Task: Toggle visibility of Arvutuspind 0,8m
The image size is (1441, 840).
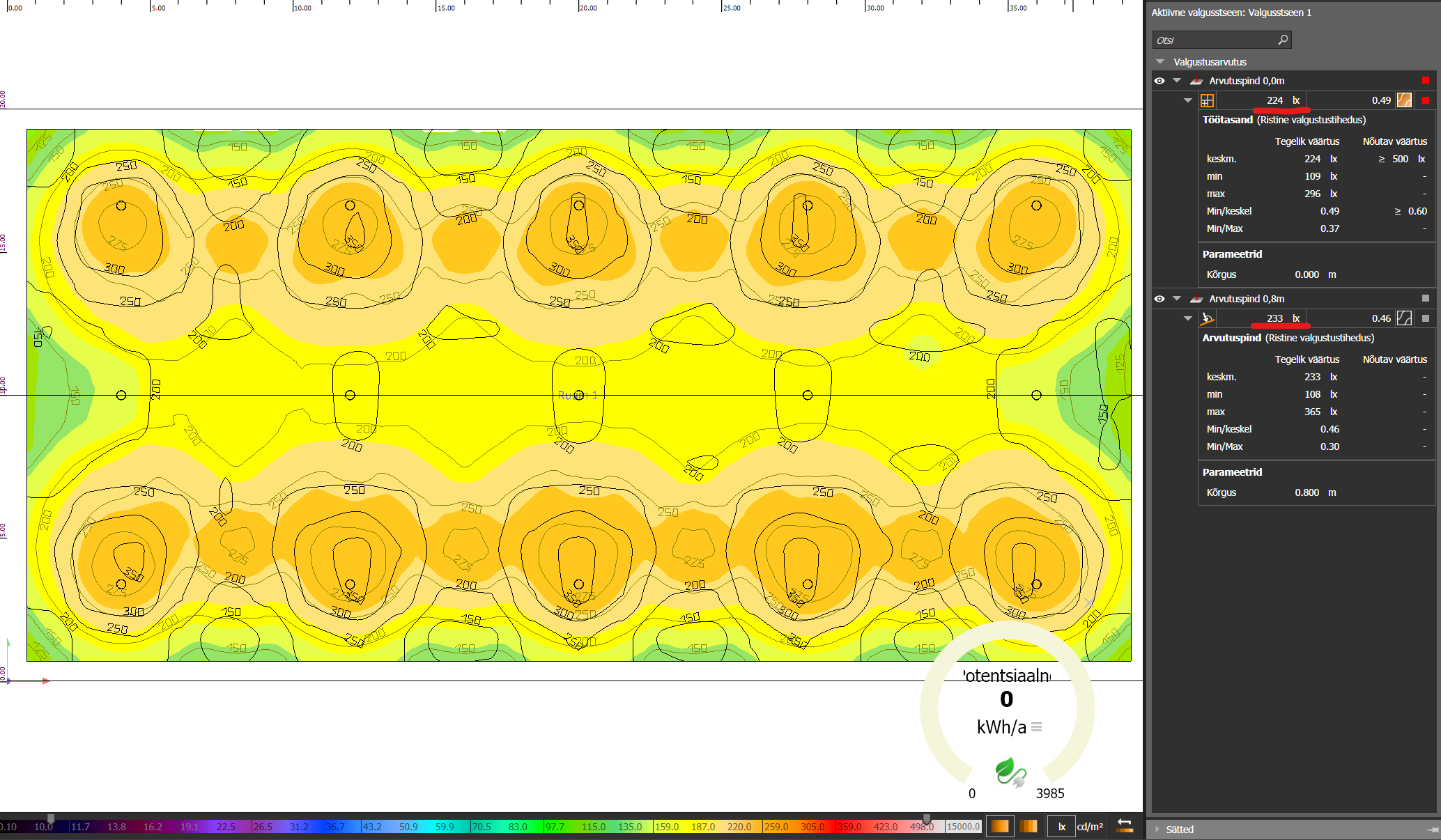Action: click(1159, 299)
